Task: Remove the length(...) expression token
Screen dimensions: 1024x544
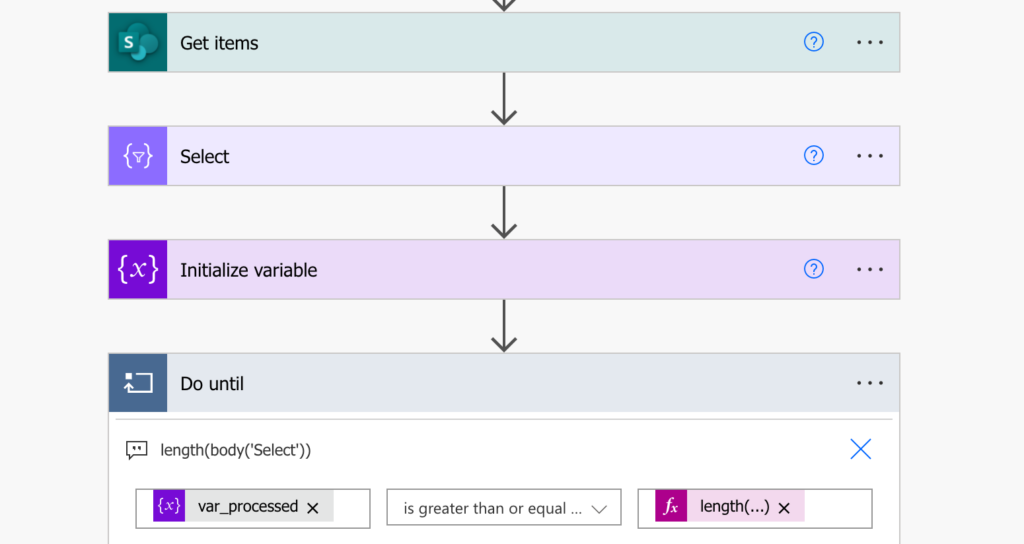Action: click(x=784, y=508)
